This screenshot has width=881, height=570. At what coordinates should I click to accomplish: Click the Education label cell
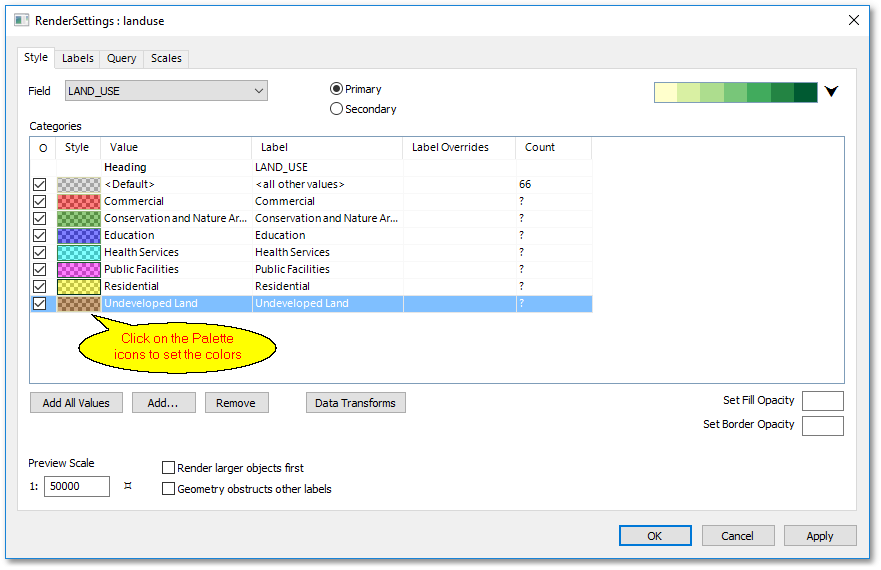[328, 235]
